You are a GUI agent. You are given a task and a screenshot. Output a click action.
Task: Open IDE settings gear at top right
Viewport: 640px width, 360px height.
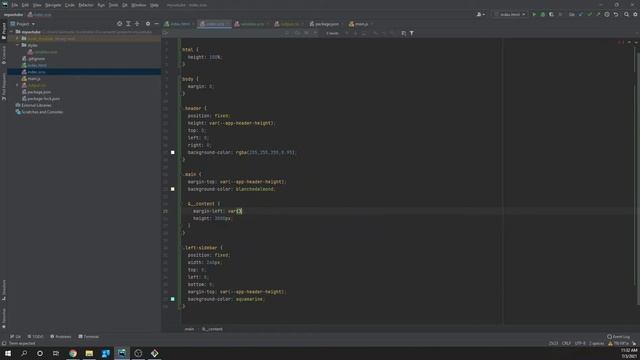point(635,14)
